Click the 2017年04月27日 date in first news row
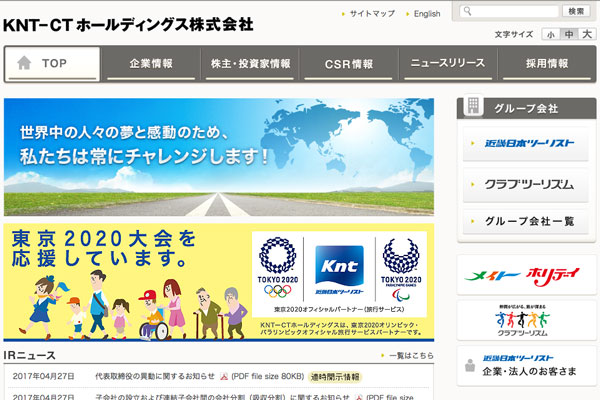Image resolution: width=600 pixels, height=400 pixels. (x=43, y=377)
